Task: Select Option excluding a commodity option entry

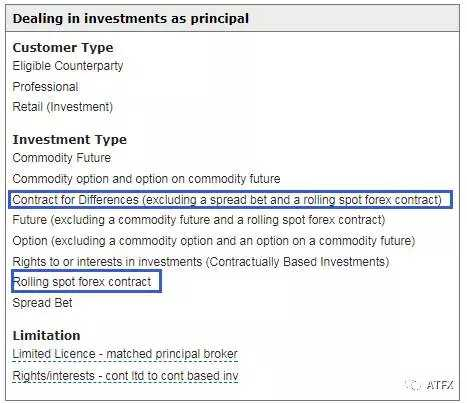Action: tap(214, 241)
